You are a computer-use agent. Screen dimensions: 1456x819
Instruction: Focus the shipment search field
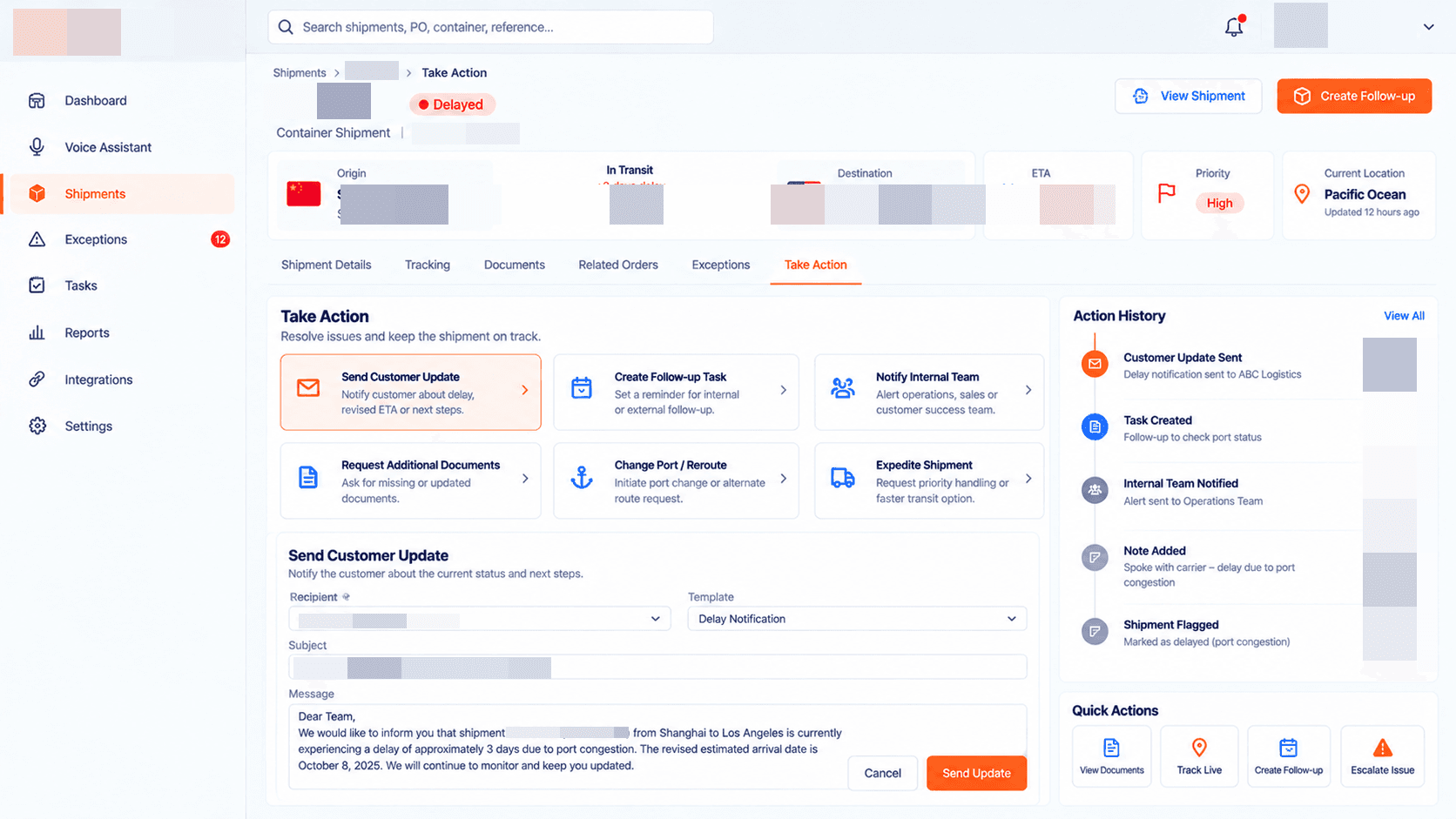pyautogui.click(x=490, y=27)
